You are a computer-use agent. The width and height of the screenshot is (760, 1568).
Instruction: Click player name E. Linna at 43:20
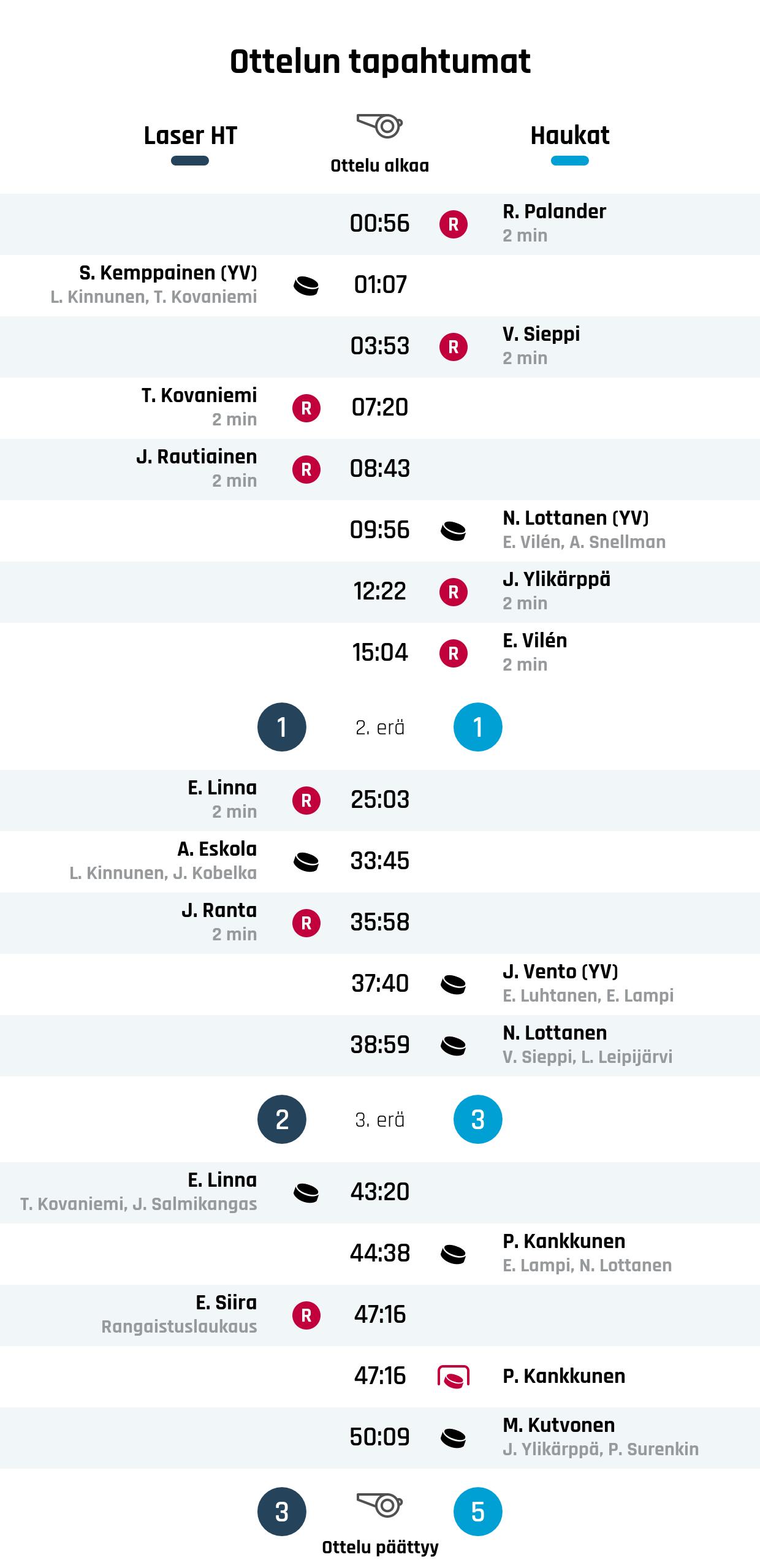(x=222, y=1180)
